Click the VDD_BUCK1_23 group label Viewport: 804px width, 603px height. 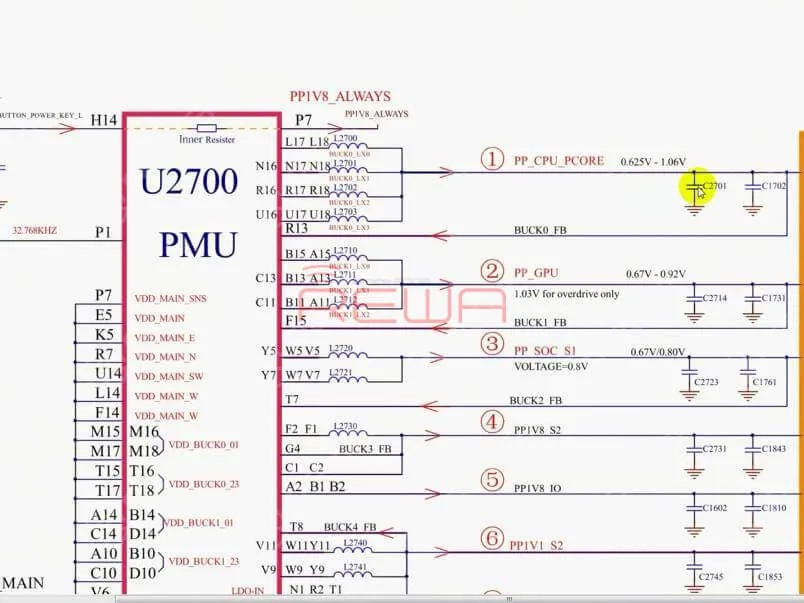click(204, 561)
